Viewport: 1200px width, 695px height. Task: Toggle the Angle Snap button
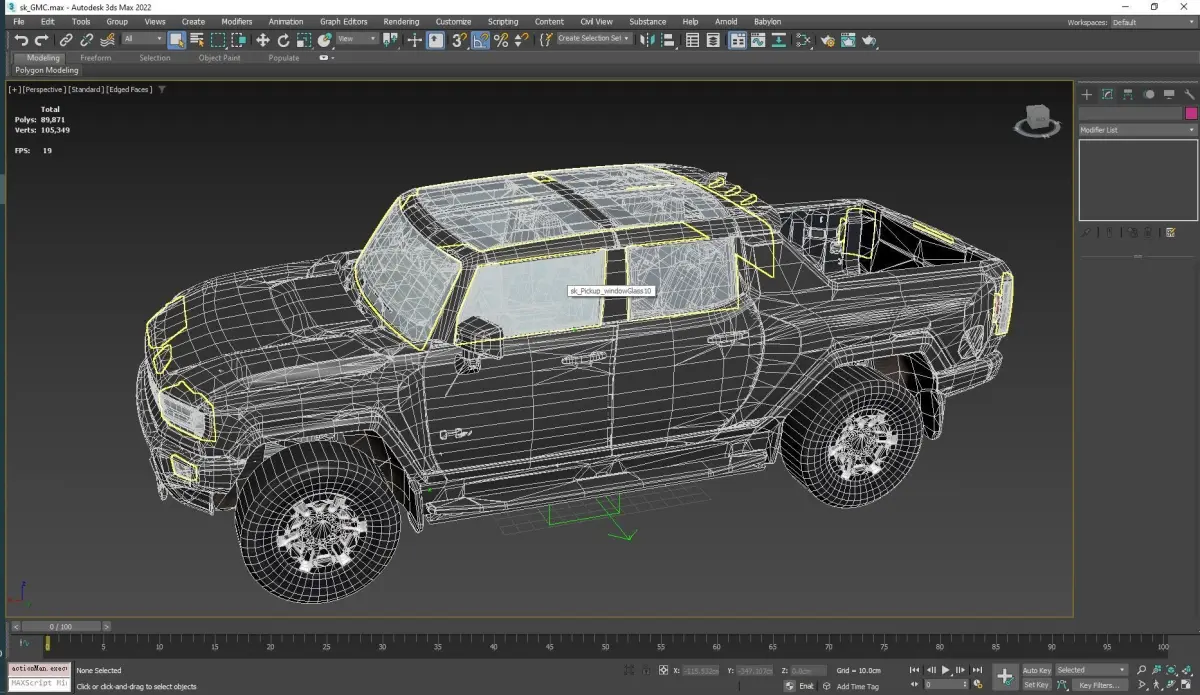click(480, 40)
